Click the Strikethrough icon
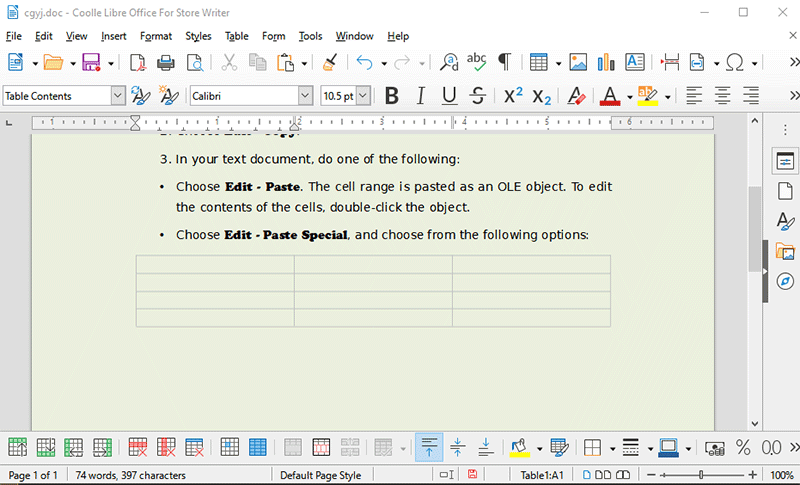This screenshot has height=485, width=800. (478, 96)
